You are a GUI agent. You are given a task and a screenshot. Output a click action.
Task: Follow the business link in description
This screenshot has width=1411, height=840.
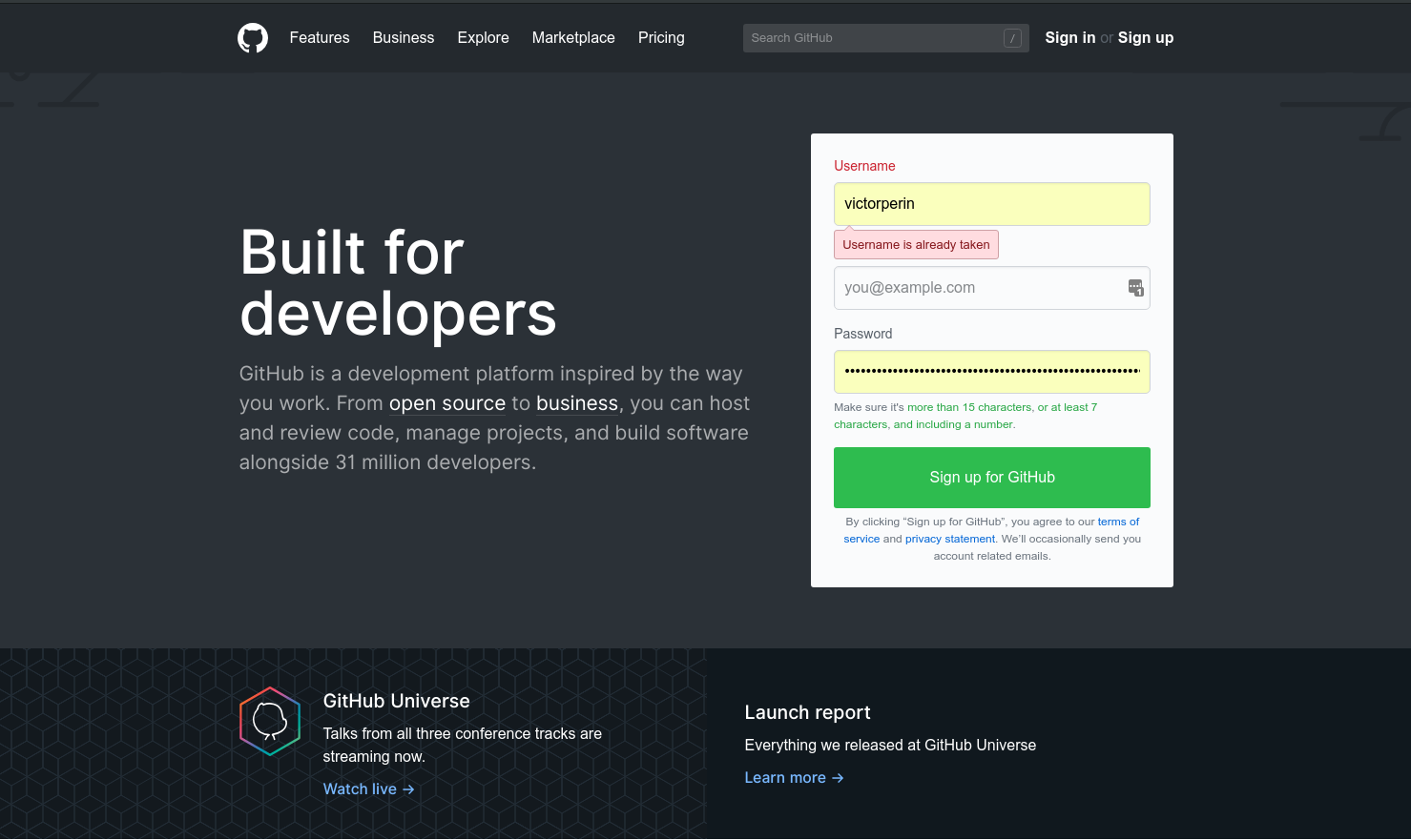point(577,403)
